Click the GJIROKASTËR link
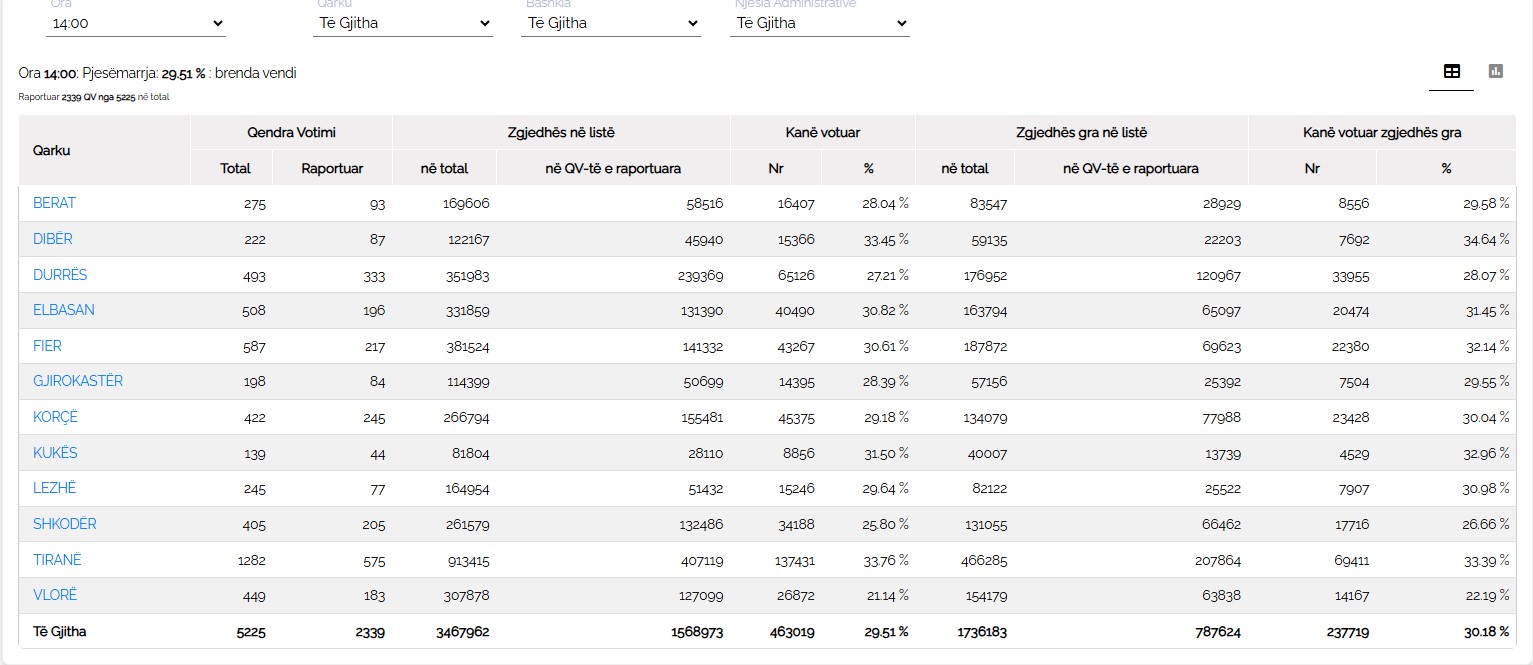 tap(78, 381)
